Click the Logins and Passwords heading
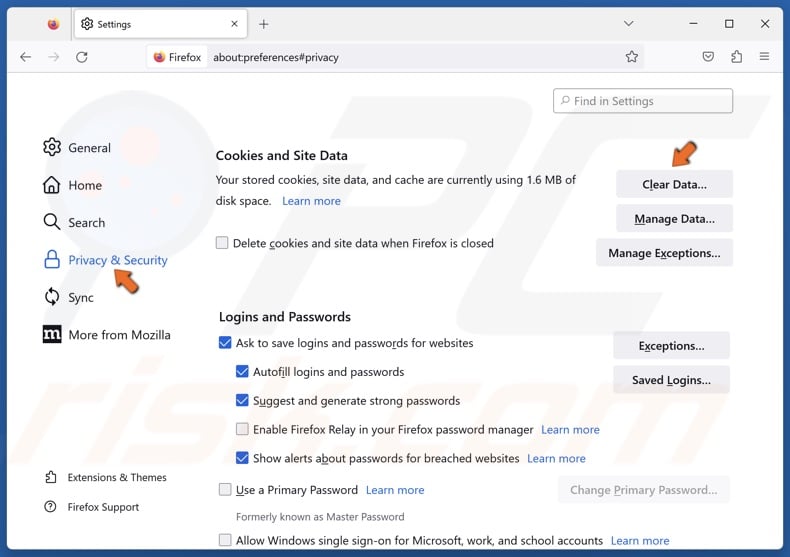790x557 pixels. click(x=285, y=317)
